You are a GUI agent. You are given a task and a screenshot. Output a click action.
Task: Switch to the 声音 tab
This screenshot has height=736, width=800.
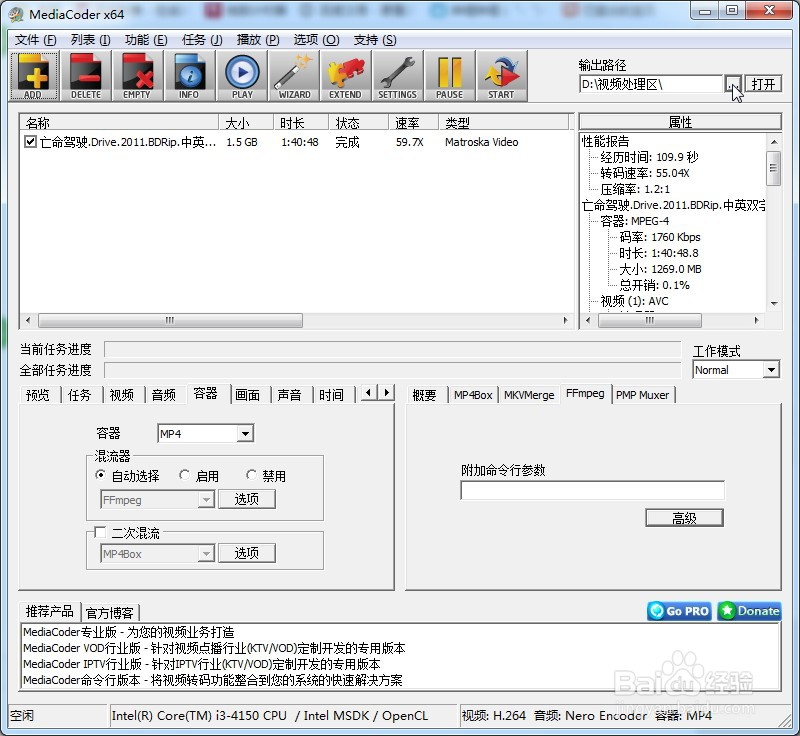[x=289, y=395]
